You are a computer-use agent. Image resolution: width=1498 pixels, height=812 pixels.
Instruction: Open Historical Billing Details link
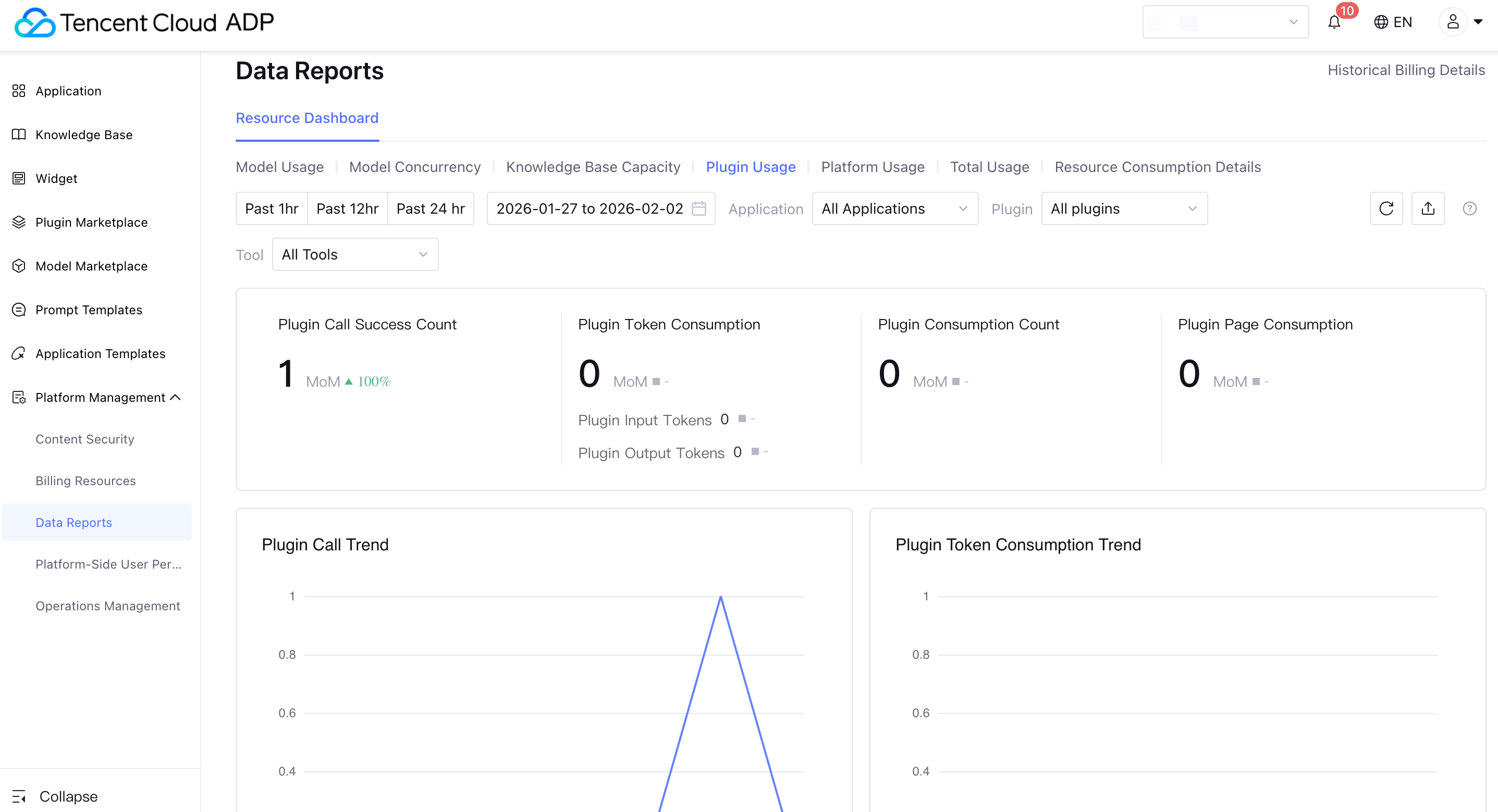pos(1406,70)
